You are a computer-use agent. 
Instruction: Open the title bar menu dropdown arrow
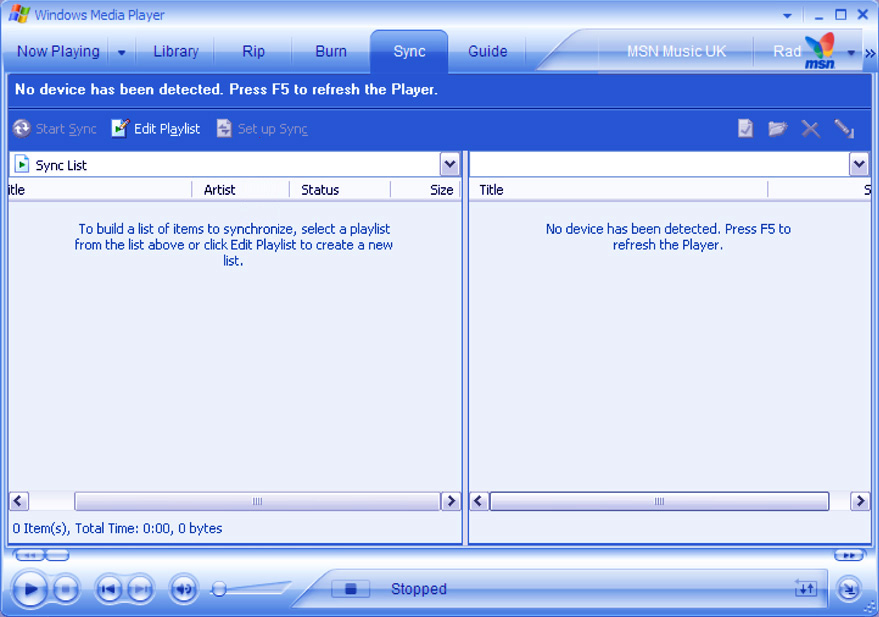[x=788, y=16]
